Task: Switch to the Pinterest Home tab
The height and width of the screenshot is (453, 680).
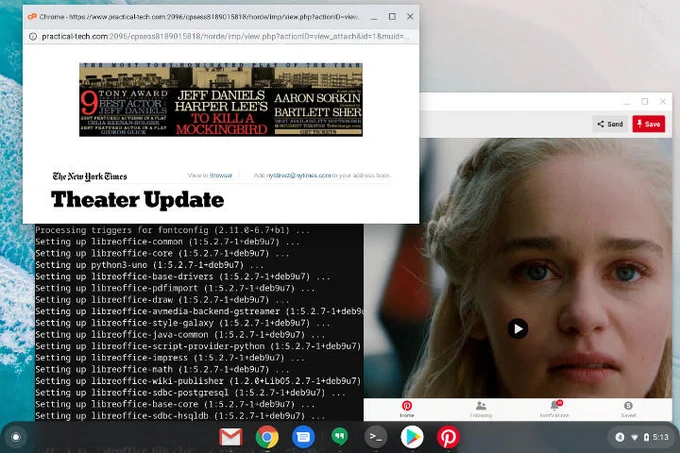Action: [x=407, y=409]
